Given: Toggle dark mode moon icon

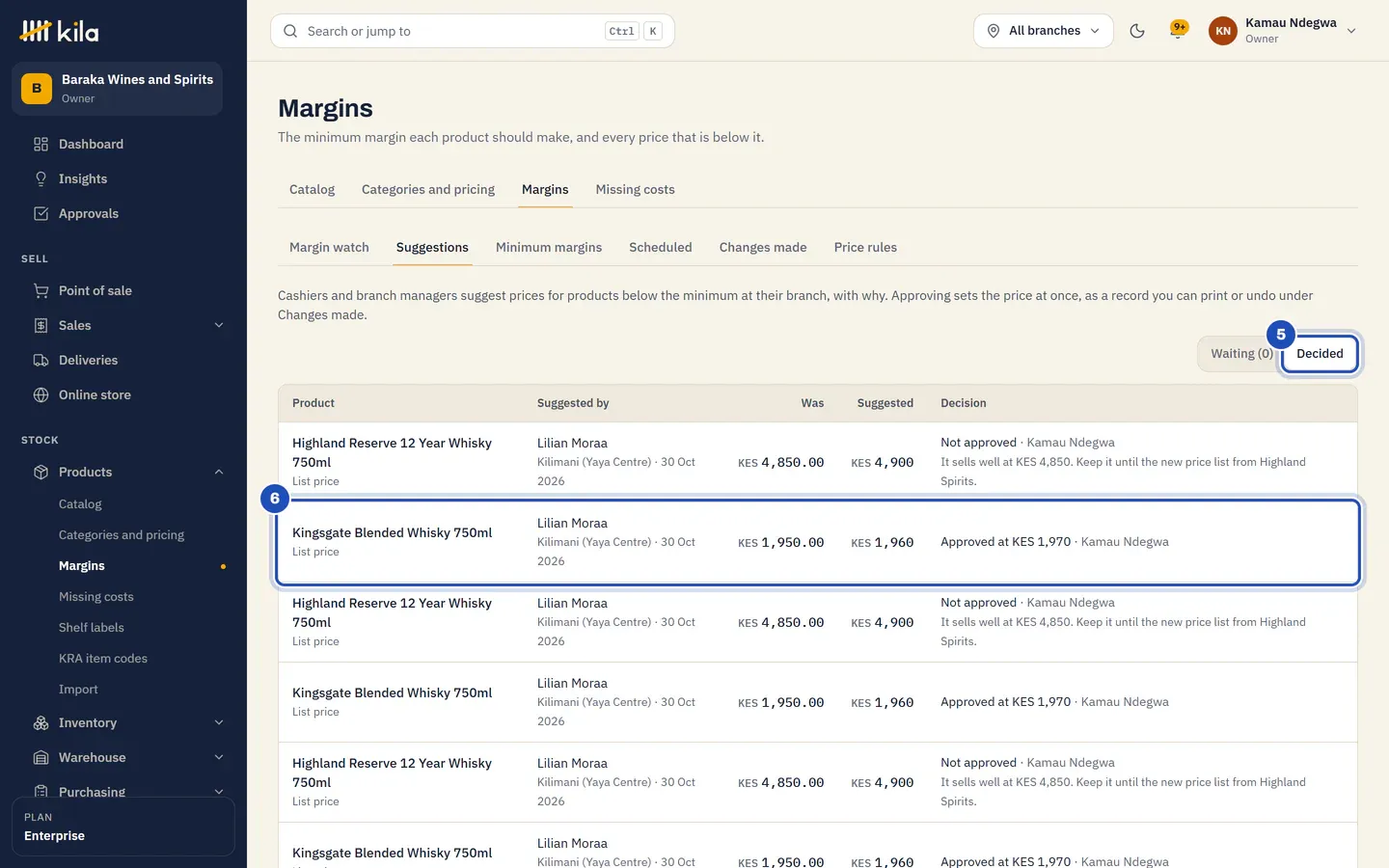Looking at the screenshot, I should coord(1137,31).
